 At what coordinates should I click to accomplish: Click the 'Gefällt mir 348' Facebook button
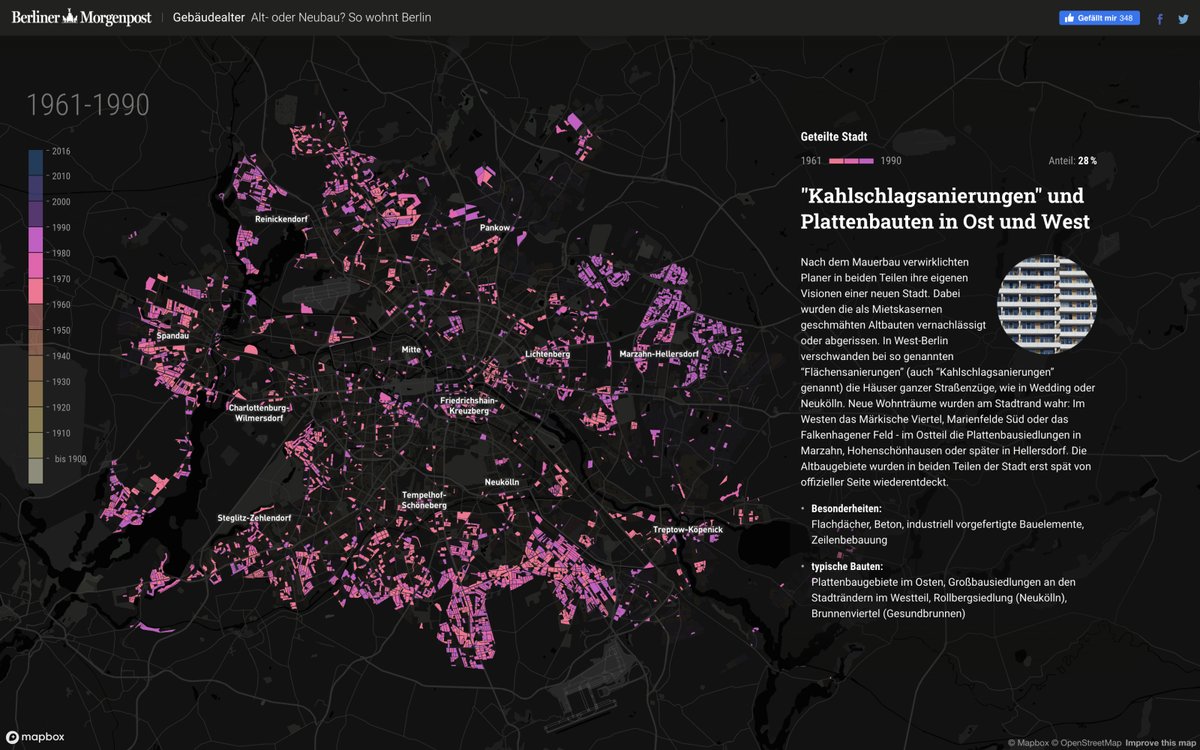click(x=1098, y=17)
